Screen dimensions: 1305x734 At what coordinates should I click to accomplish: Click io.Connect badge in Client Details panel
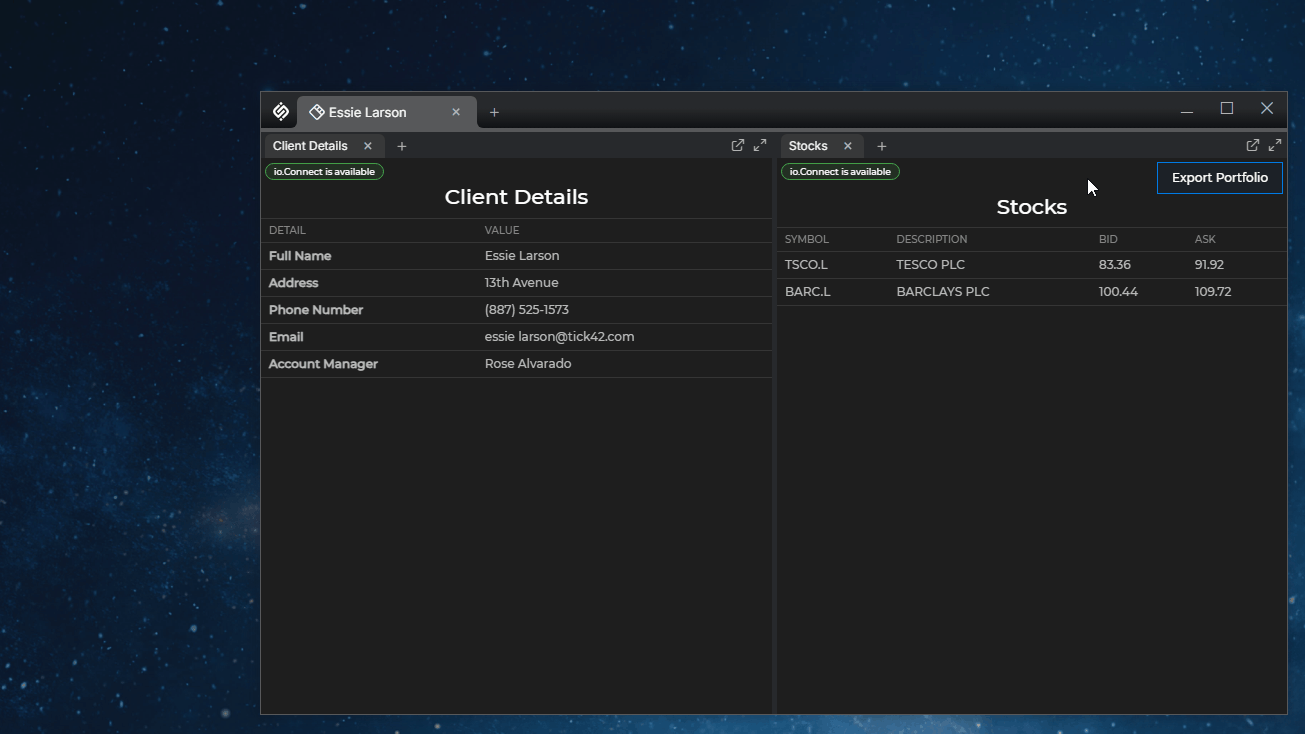pos(324,172)
